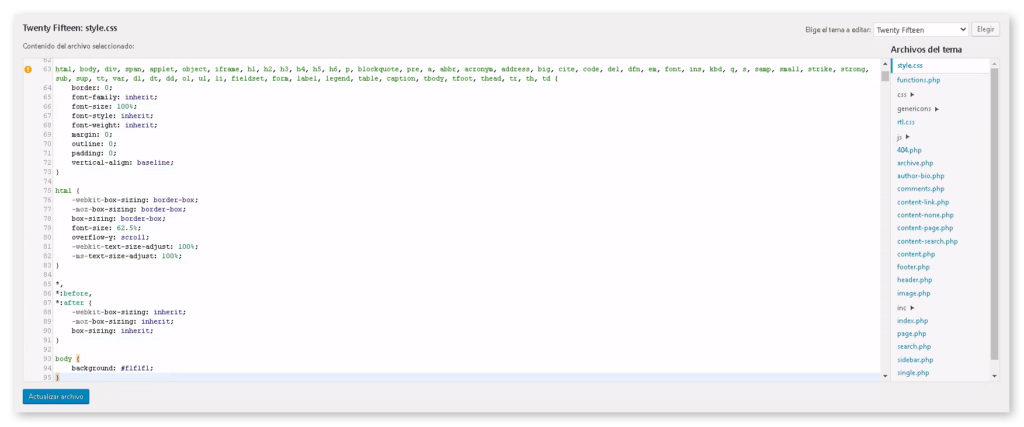Open content-none.php file
This screenshot has width=1024, height=427.
925,215
